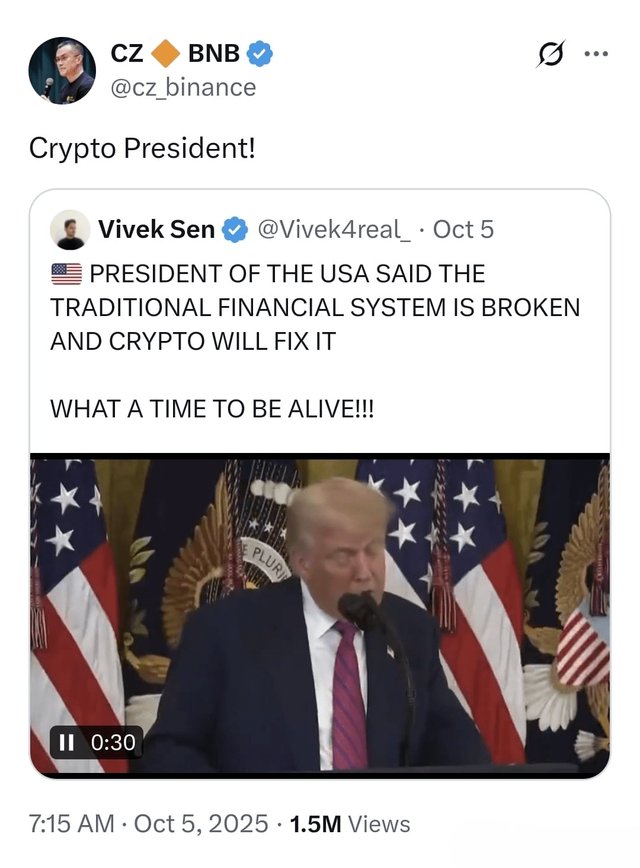This screenshot has height=868, width=640.
Task: Open Vivek Sen's display name
Action: point(157,230)
